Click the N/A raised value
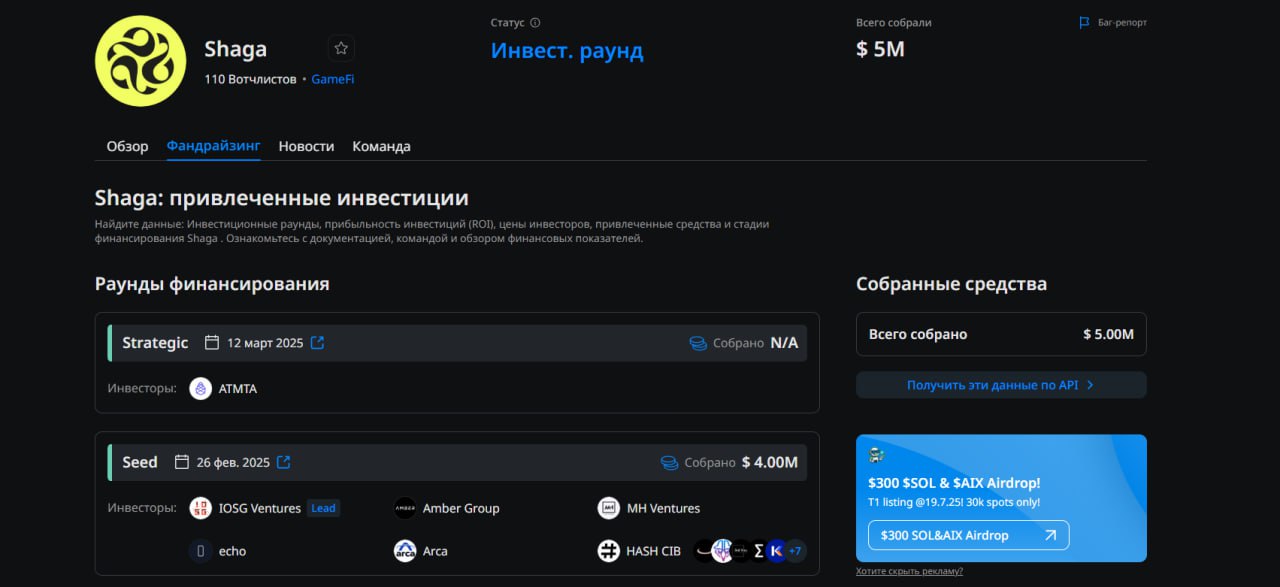Image resolution: width=1280 pixels, height=587 pixels. [784, 343]
